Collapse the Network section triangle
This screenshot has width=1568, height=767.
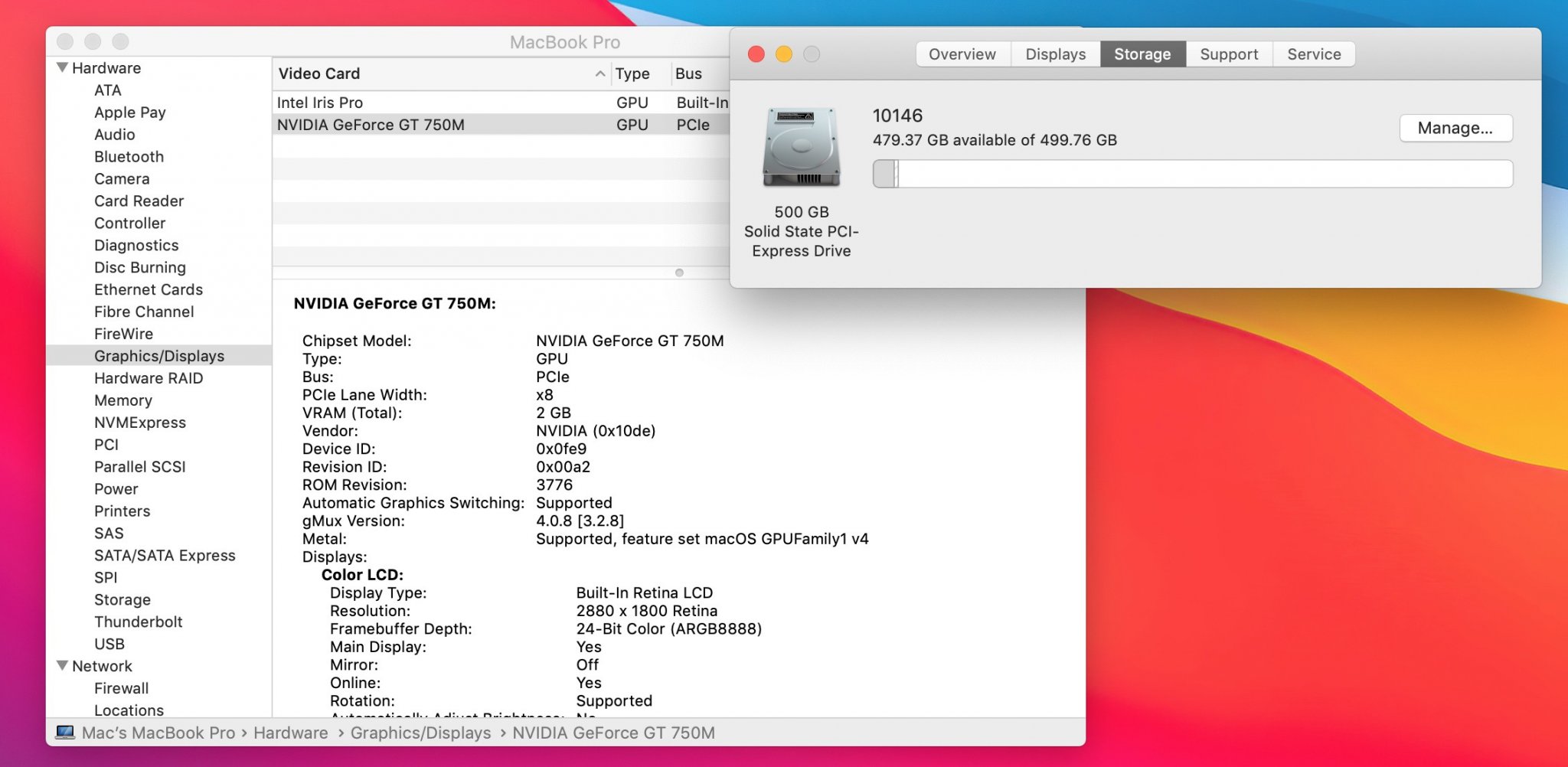point(62,665)
